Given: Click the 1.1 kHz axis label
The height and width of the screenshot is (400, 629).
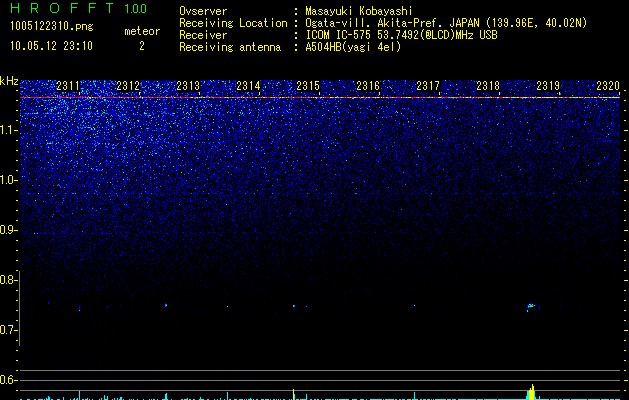Looking at the screenshot, I should click(x=9, y=130).
